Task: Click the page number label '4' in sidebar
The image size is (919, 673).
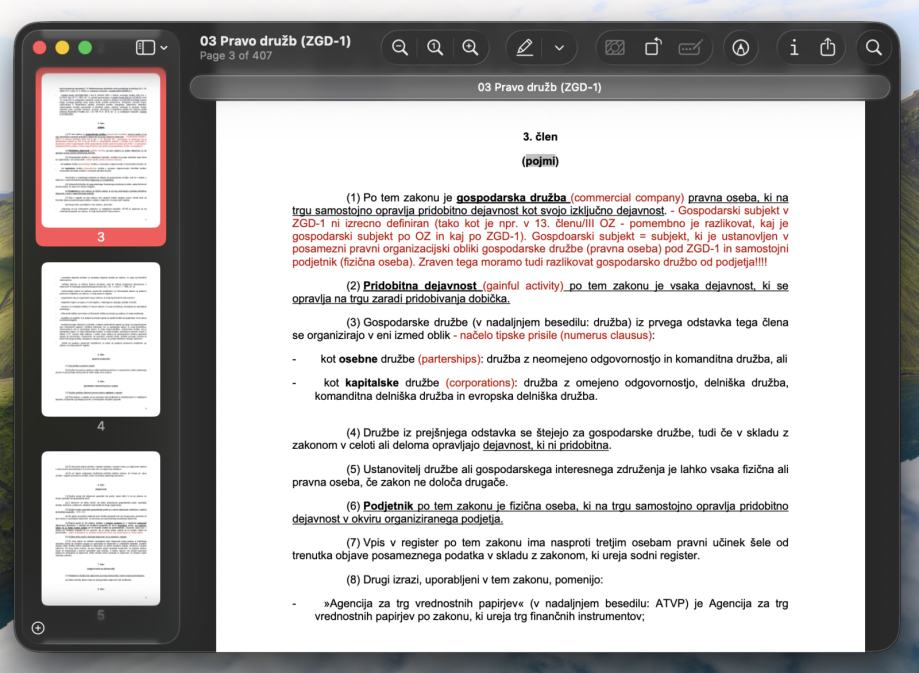Action: (101, 426)
